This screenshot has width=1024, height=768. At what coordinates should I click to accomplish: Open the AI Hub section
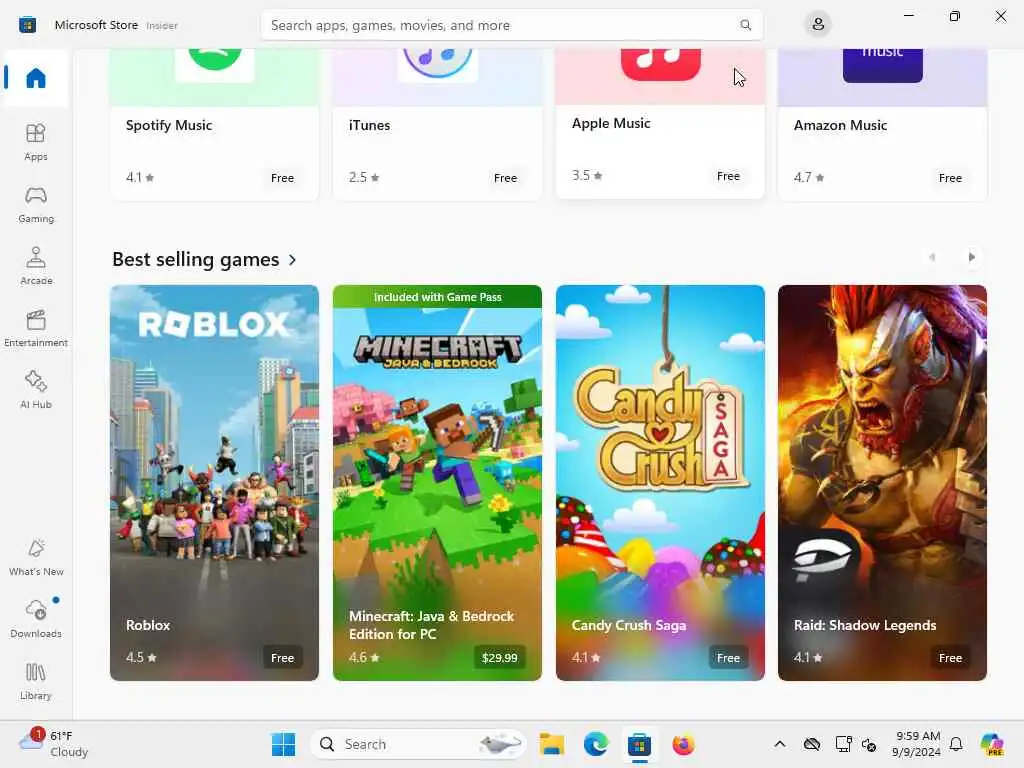35,391
